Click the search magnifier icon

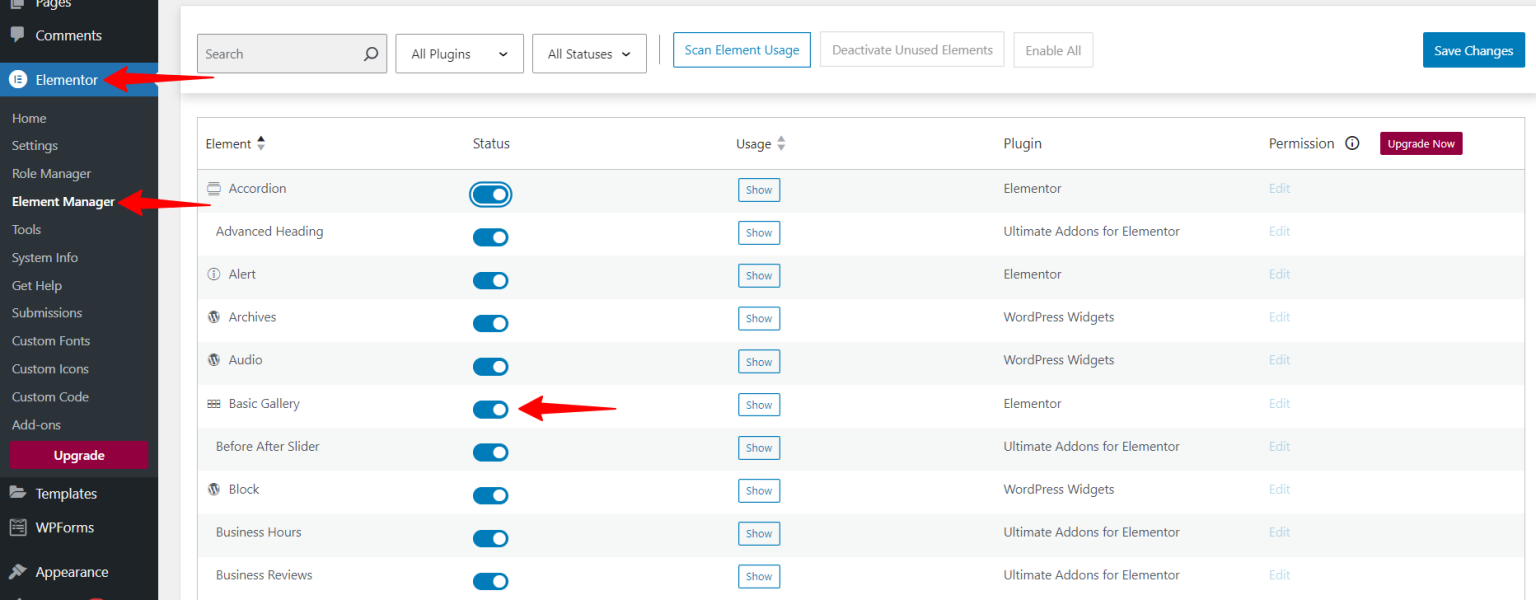[x=371, y=53]
